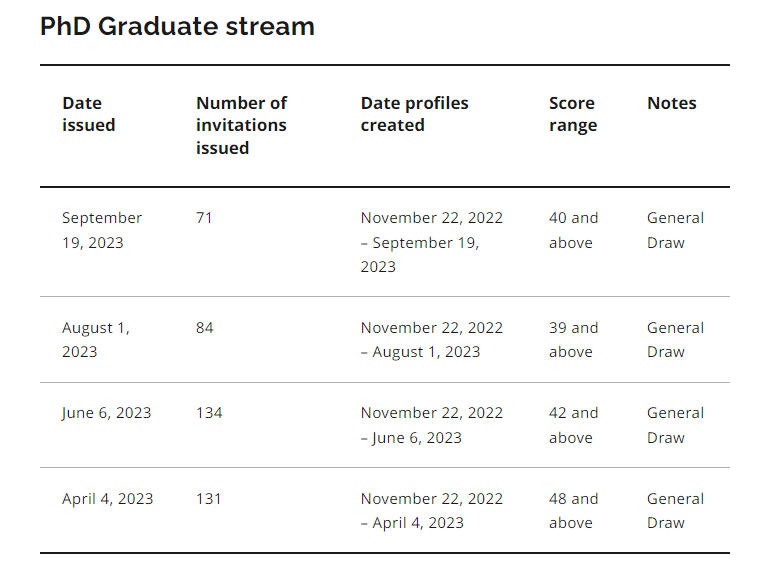Click the 39 and above score cell
The width and height of the screenshot is (776, 569).
[573, 340]
